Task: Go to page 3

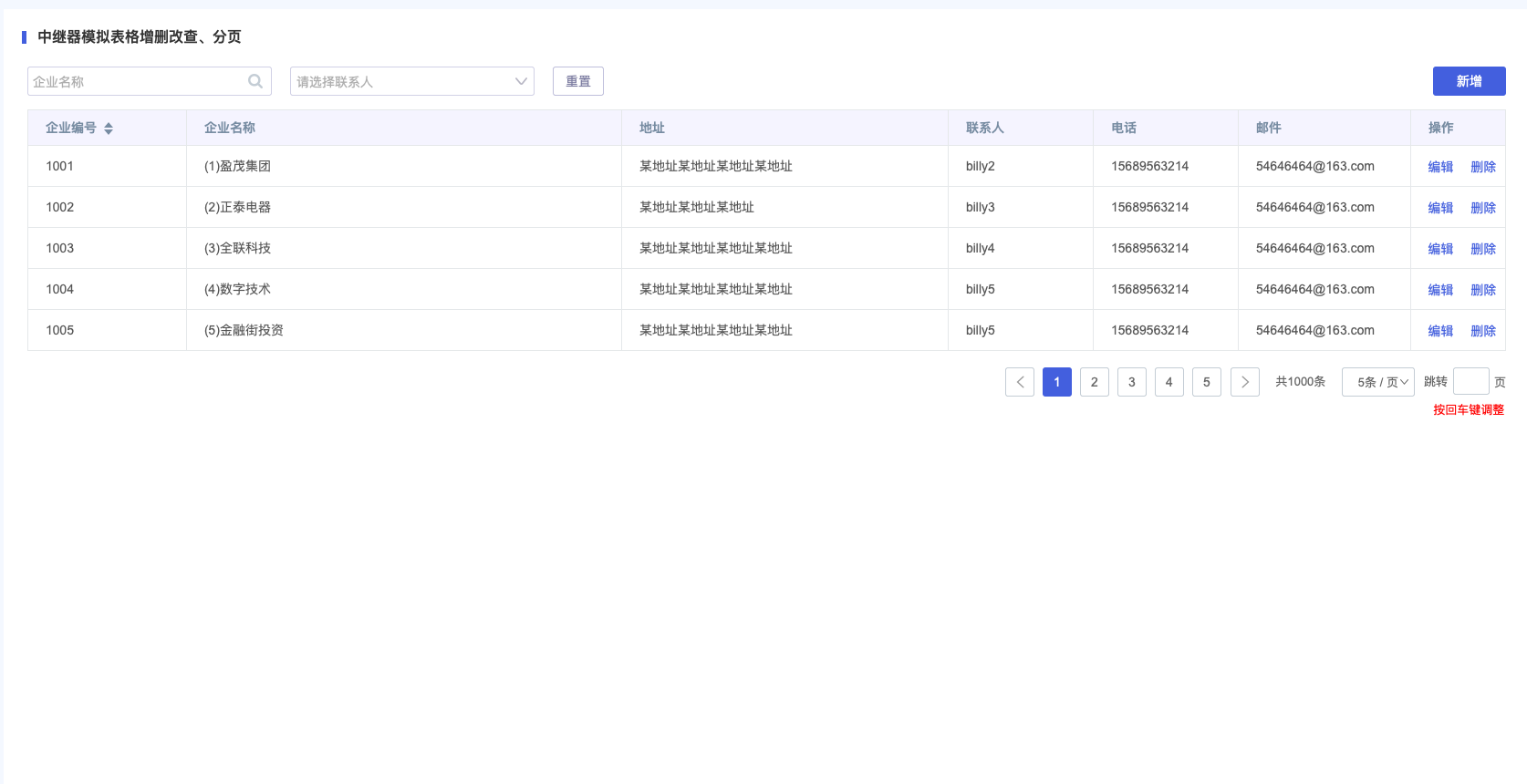Action: [1132, 382]
